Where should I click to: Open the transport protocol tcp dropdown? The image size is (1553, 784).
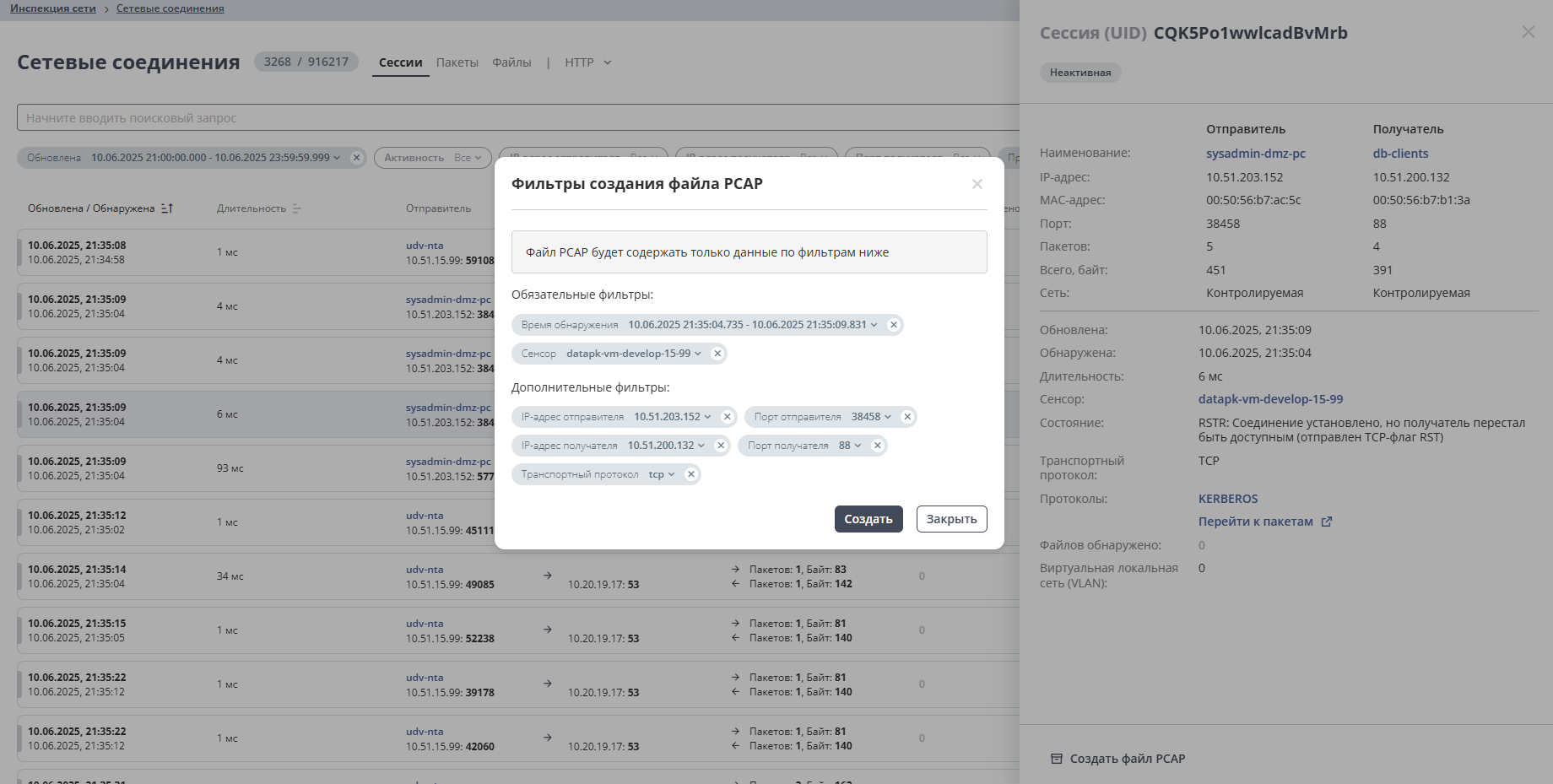click(672, 474)
